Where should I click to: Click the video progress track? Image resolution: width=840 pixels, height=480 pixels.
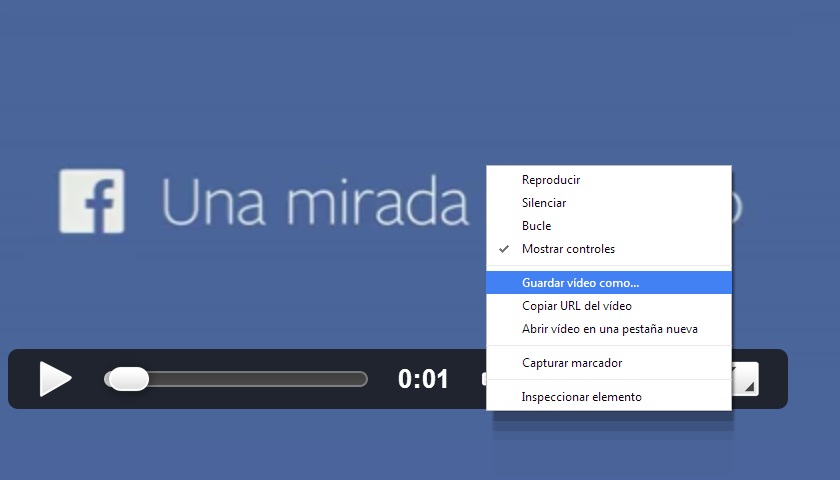tap(236, 379)
